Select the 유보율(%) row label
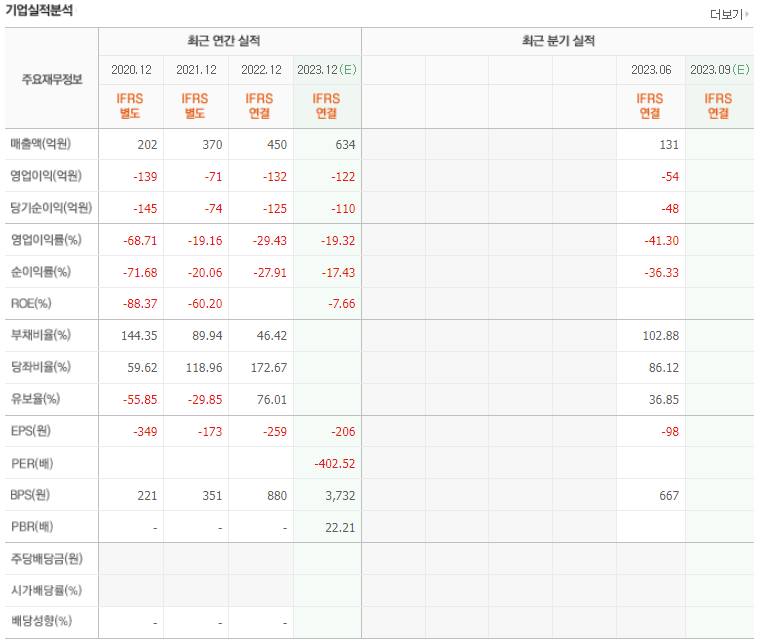Screen dimensions: 763x642 click(36, 399)
